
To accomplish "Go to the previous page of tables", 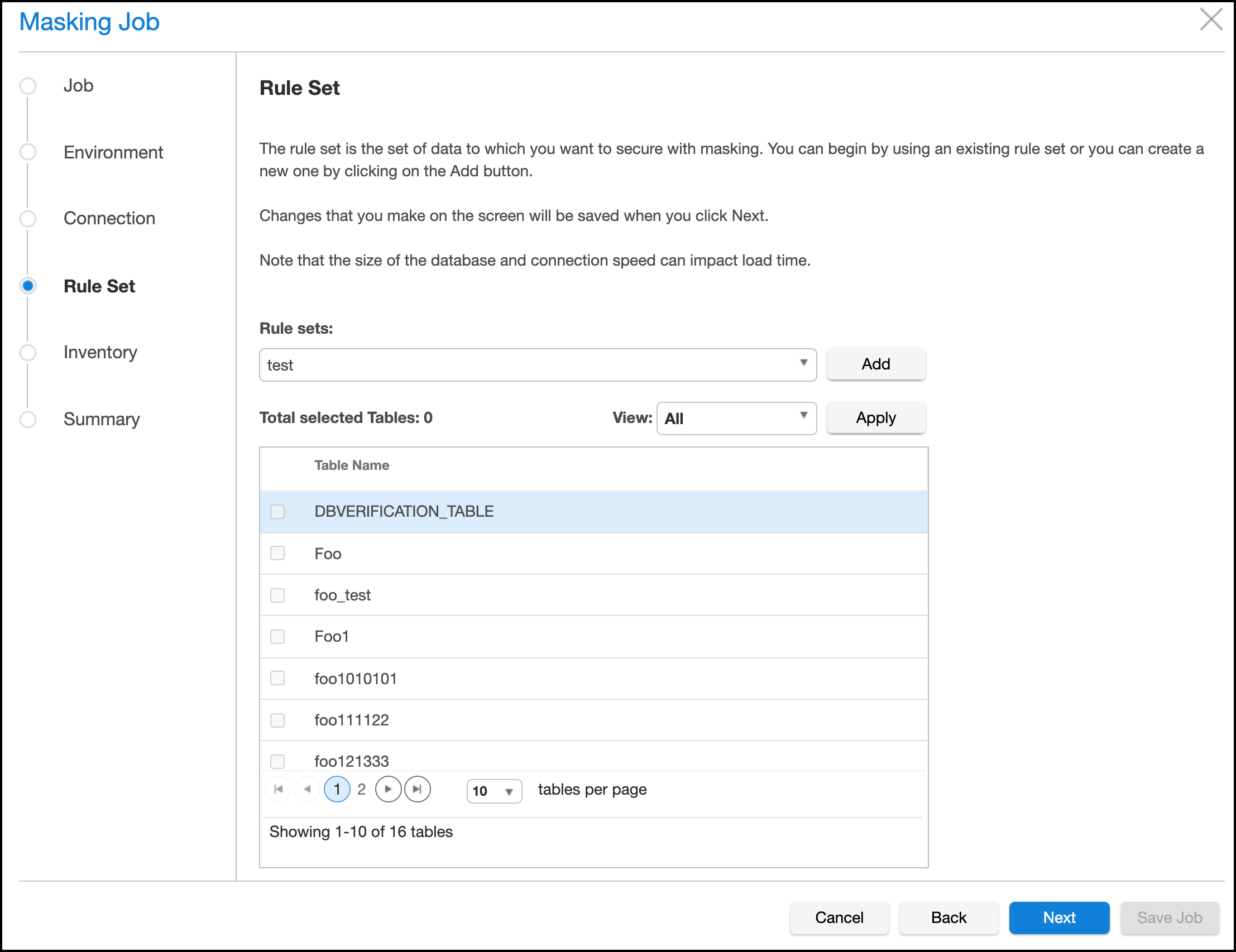I will click(307, 789).
